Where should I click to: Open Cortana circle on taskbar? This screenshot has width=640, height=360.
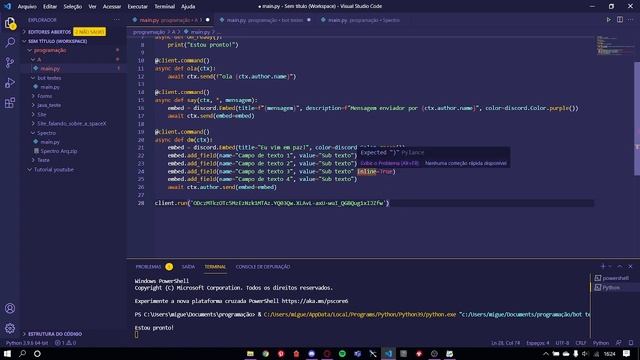[x=37, y=353]
